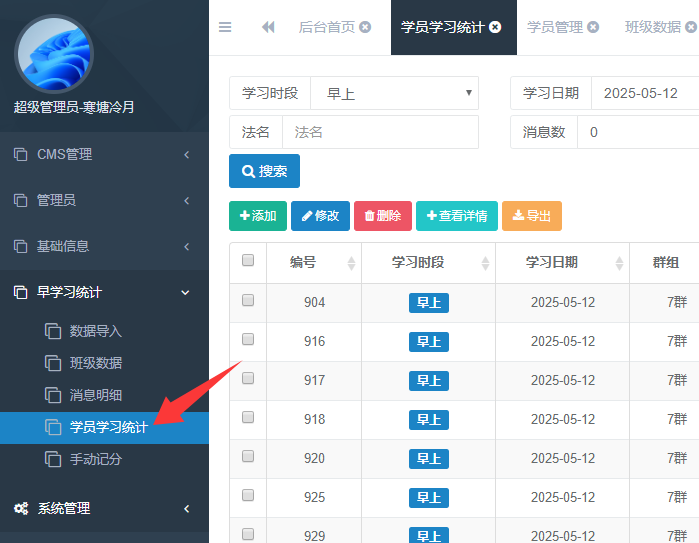Close the 后台首页 tab
The width and height of the screenshot is (699, 543).
[x=365, y=27]
